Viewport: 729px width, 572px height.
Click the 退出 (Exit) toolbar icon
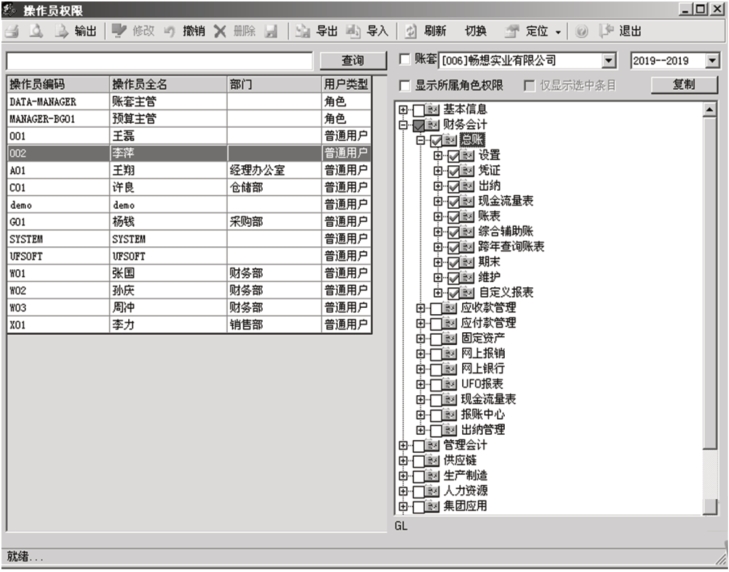point(619,31)
